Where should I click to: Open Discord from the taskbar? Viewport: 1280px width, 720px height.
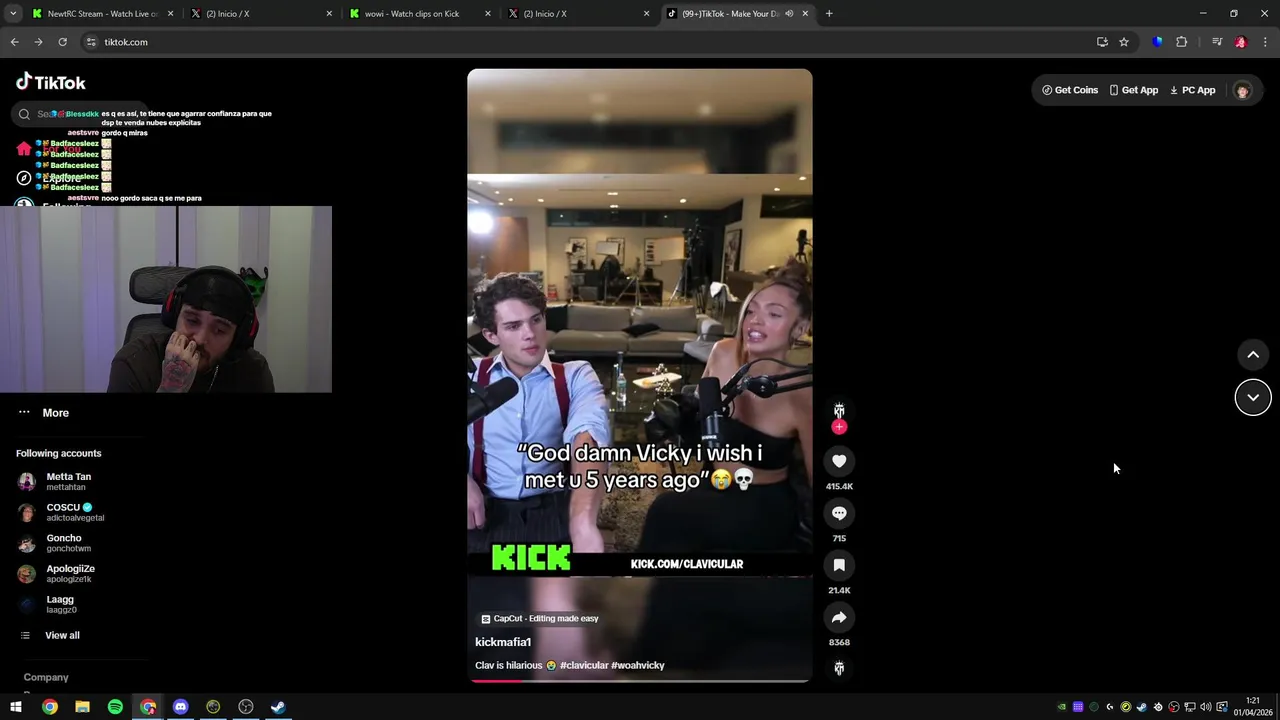tap(180, 707)
